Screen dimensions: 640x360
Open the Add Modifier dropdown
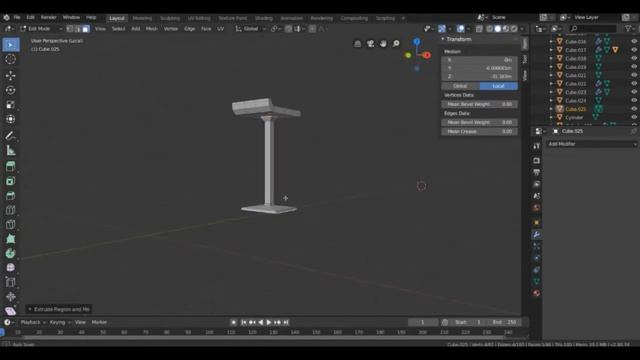tap(591, 144)
